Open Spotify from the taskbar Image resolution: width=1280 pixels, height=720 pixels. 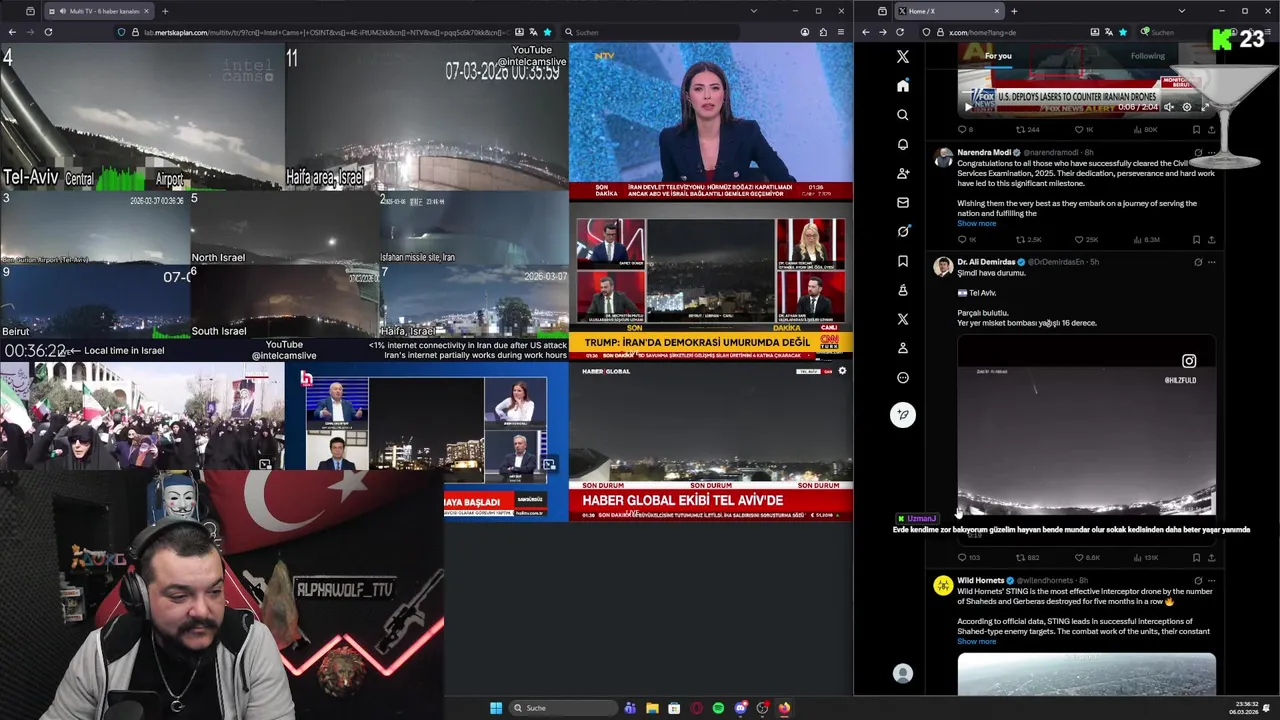point(718,708)
